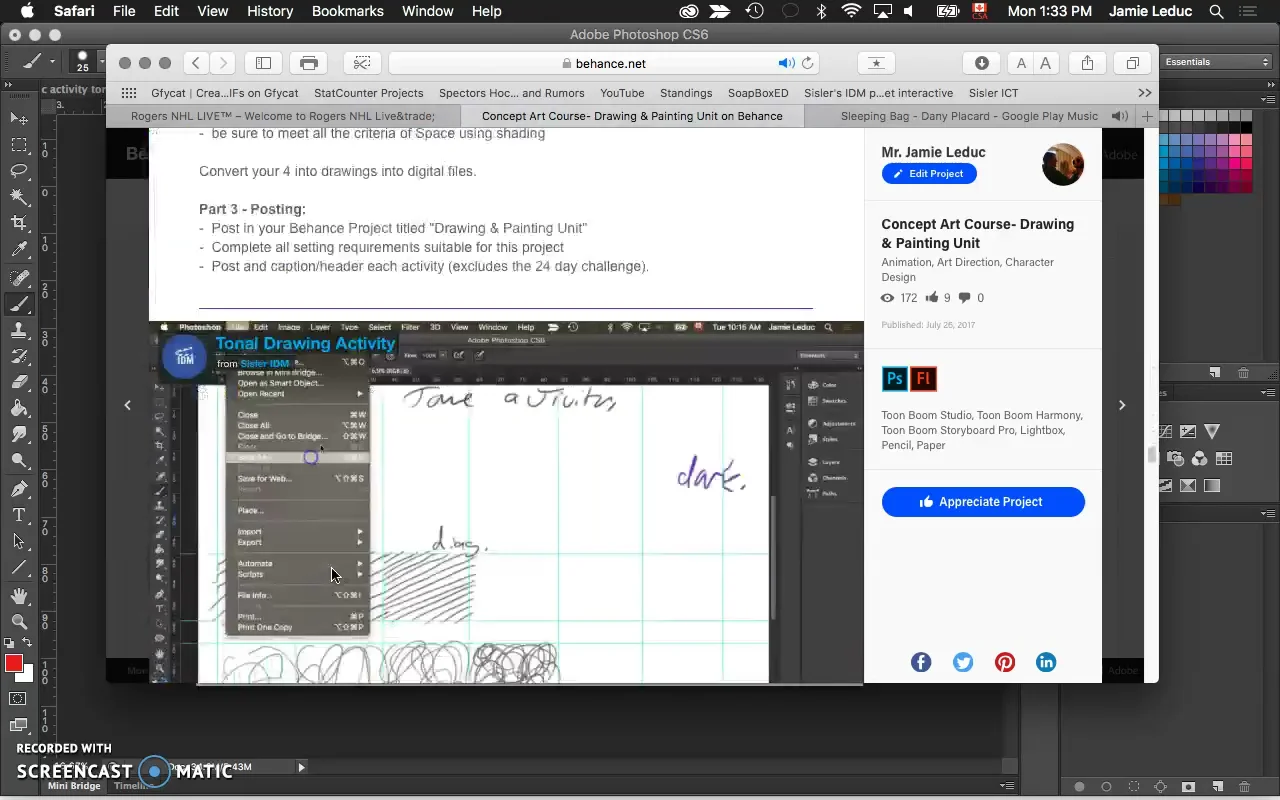Screen dimensions: 1280x800
Task: Select the Lasso tool
Action: (x=19, y=171)
